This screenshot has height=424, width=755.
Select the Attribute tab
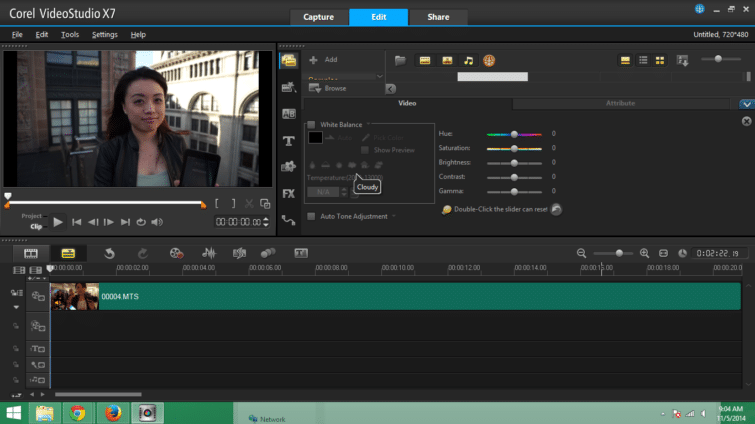tap(620, 103)
